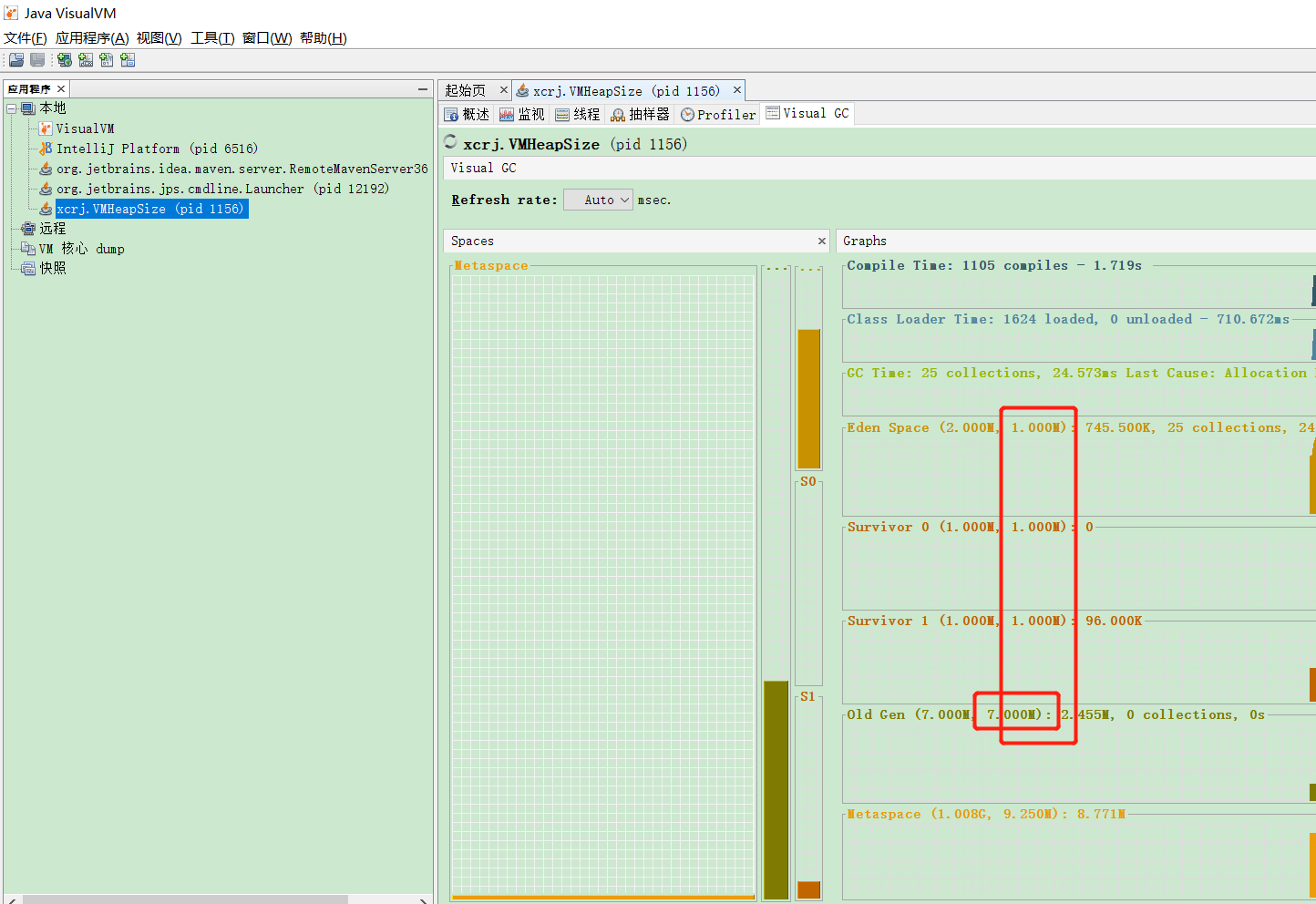
Task: Click the Metaspace grid area
Action: tap(603, 584)
